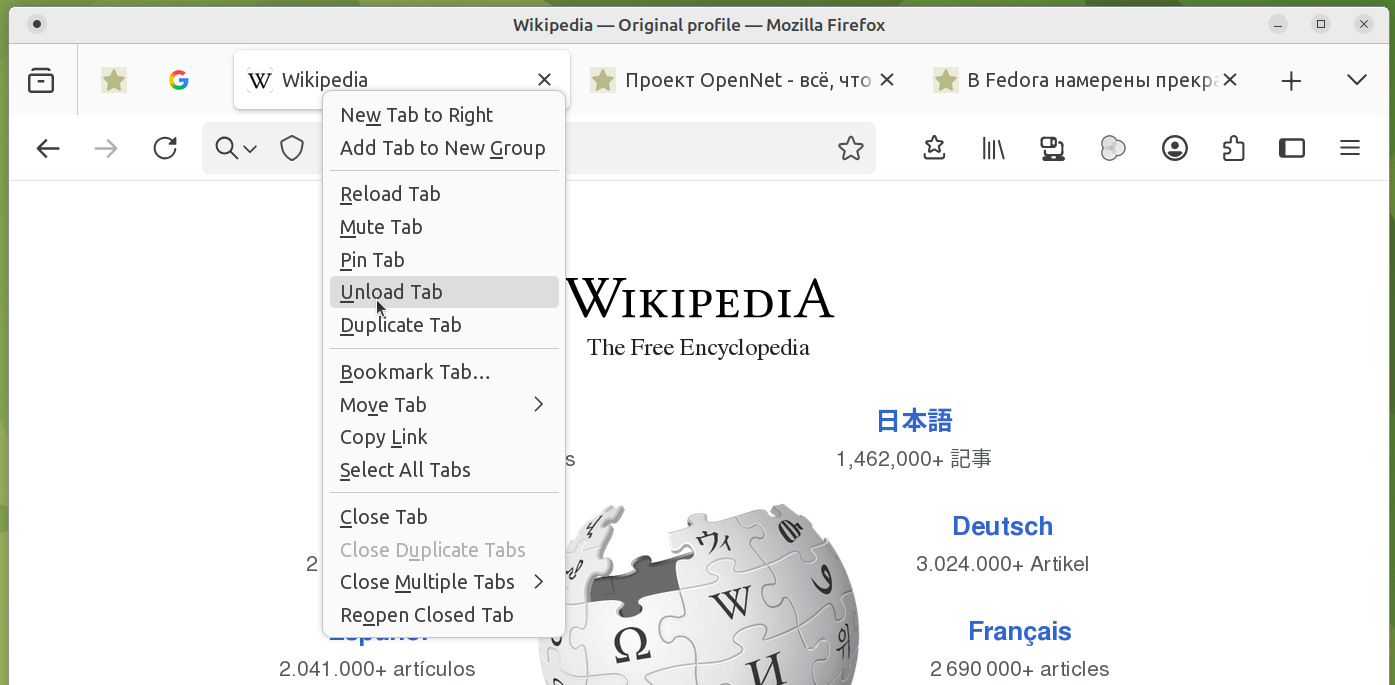The height and width of the screenshot is (685, 1395).
Task: Choose Bookmark Tab... menu entry
Action: pos(444,372)
